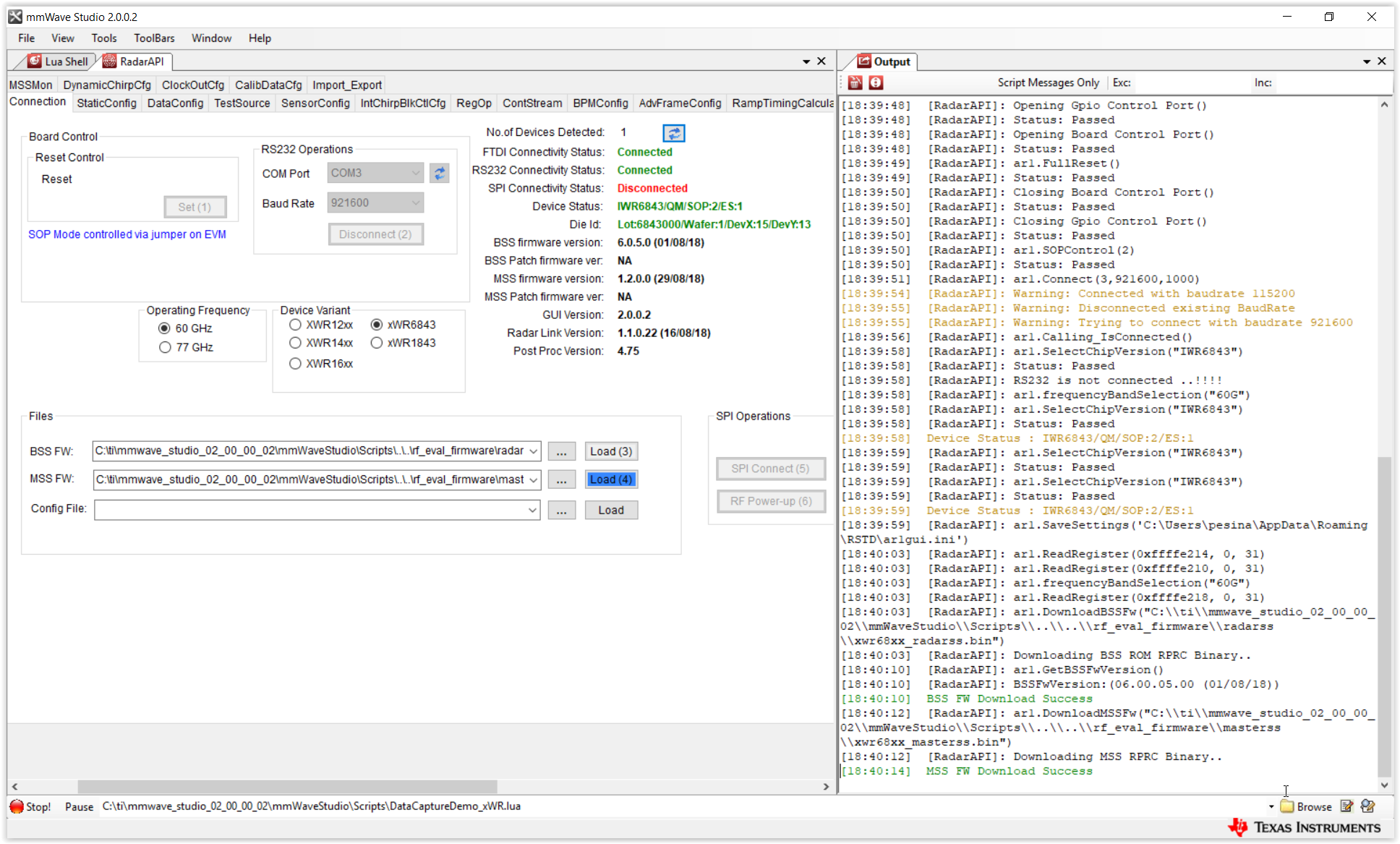Screen dimensions: 1400x844
Task: Open the MSS FW path dropdown
Action: click(x=533, y=479)
